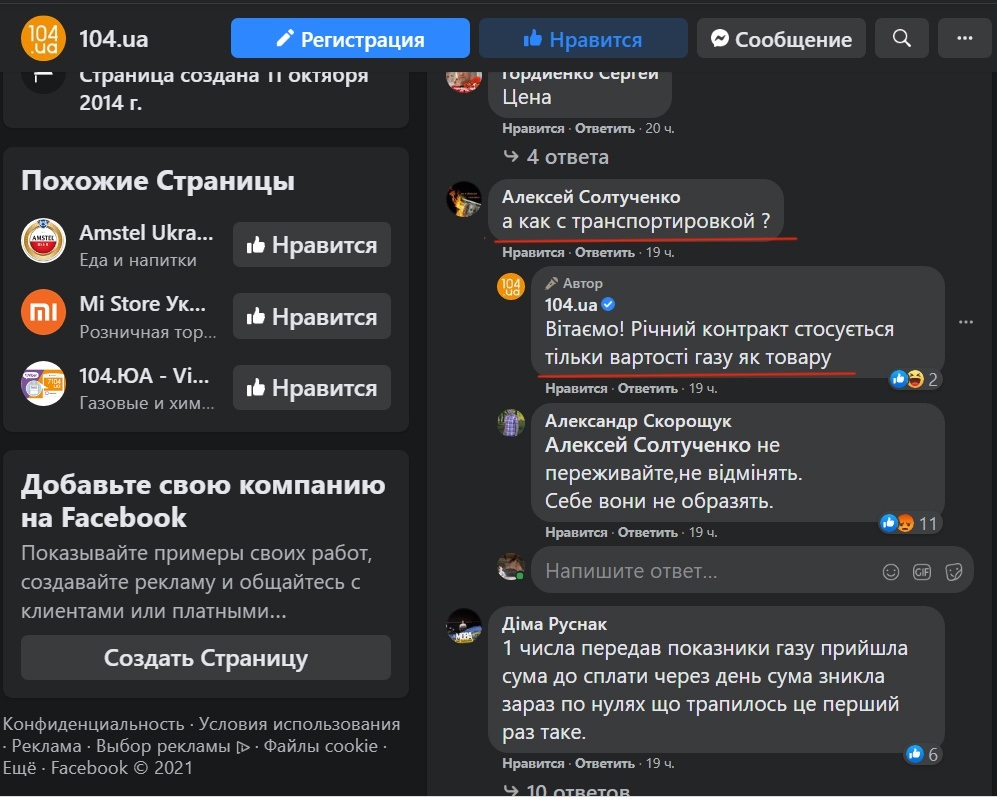
Task: Reply to Александр Скорощук's reply
Action: pyautogui.click(x=648, y=532)
